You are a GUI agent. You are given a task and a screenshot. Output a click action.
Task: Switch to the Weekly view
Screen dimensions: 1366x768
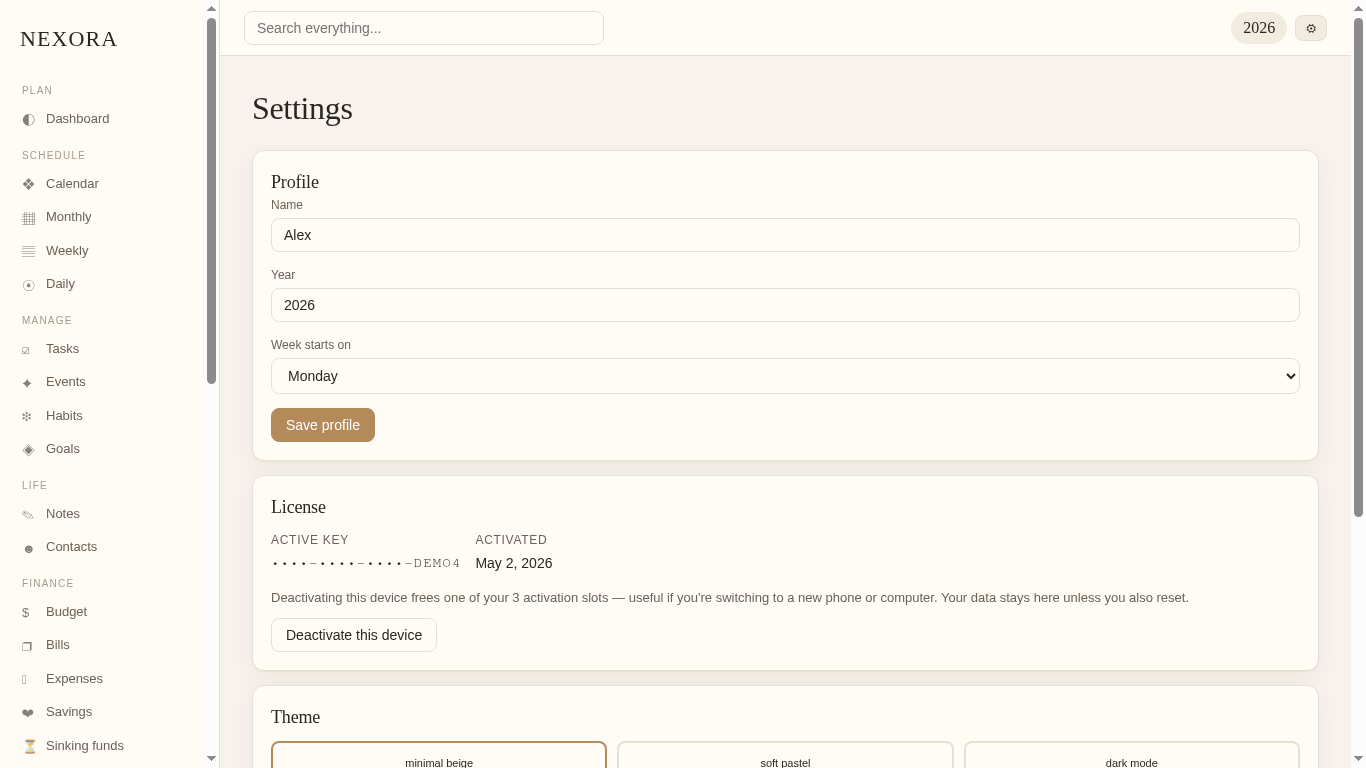(102, 251)
